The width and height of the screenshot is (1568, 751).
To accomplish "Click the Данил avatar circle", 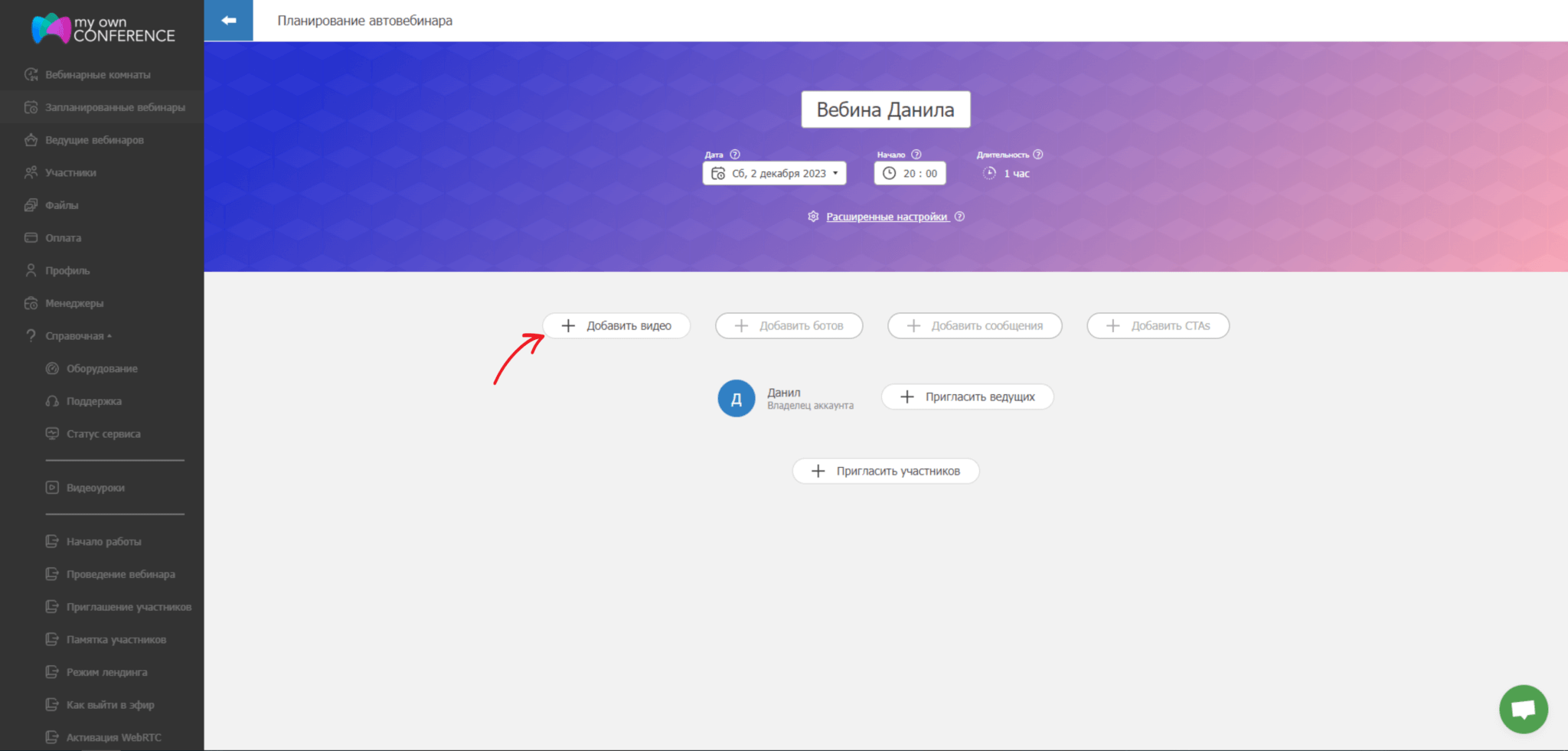I will pyautogui.click(x=736, y=398).
